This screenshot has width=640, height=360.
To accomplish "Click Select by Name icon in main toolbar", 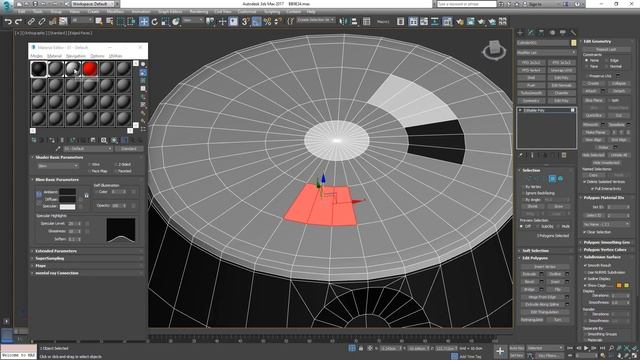I will coord(109,22).
